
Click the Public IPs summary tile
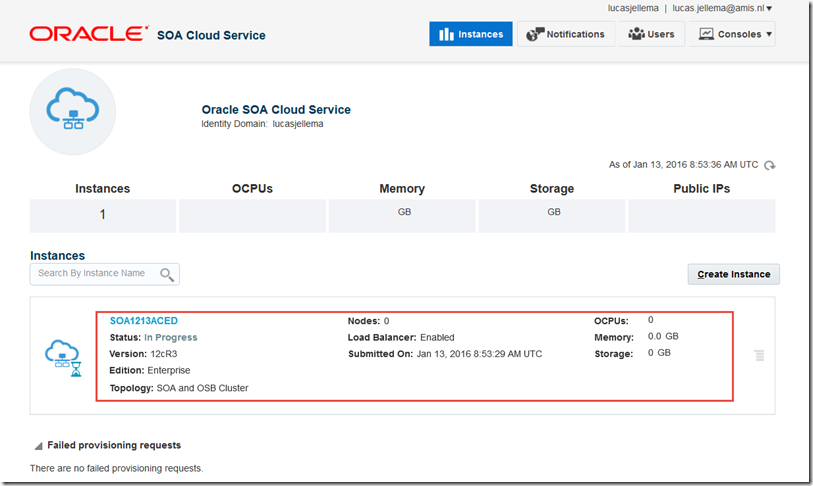point(701,215)
